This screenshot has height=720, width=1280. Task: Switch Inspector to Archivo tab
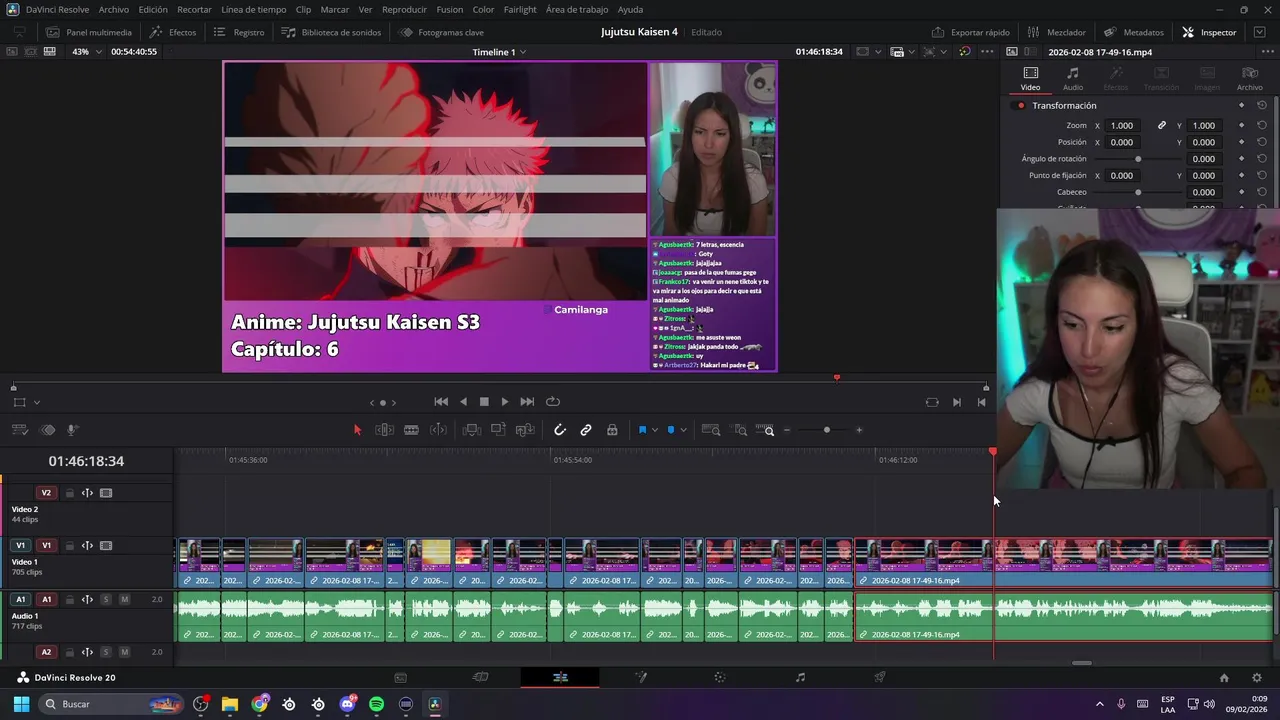(x=1249, y=78)
